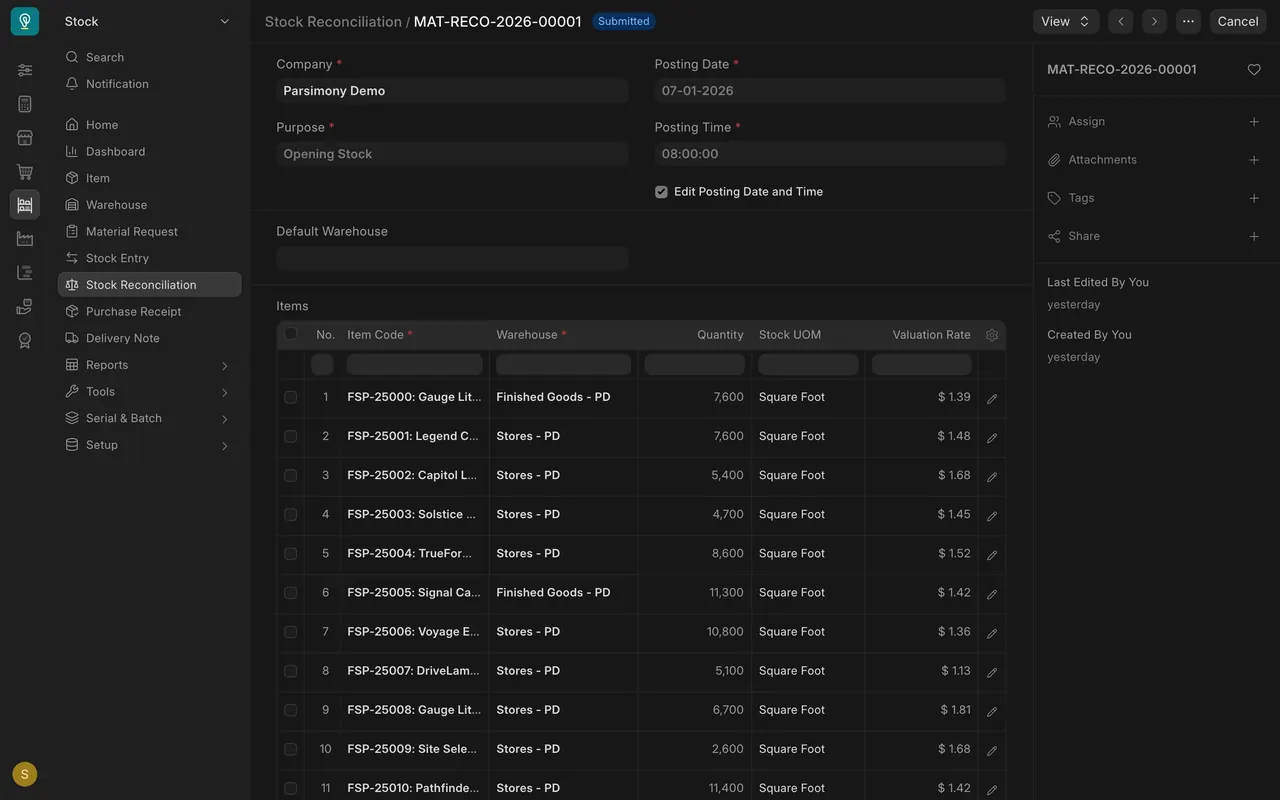Click the Stock Reconciliation breadcrumb link
This screenshot has width=1280, height=800.
(x=333, y=21)
